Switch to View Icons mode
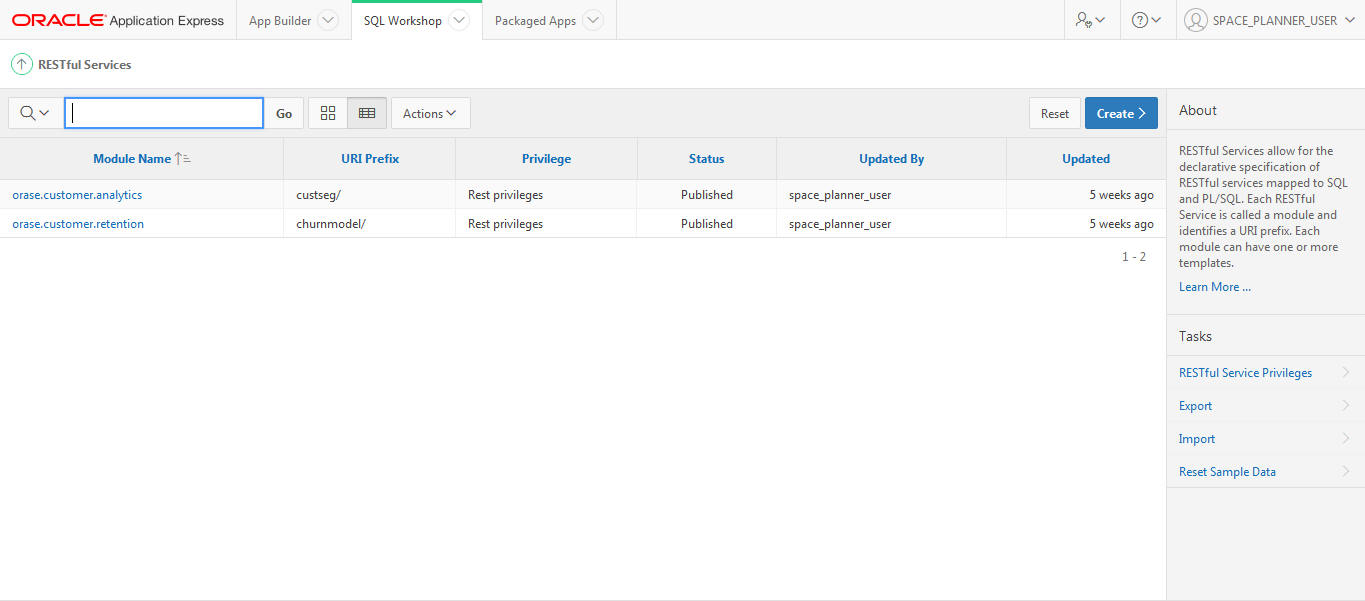This screenshot has height=601, width=1365. point(328,113)
